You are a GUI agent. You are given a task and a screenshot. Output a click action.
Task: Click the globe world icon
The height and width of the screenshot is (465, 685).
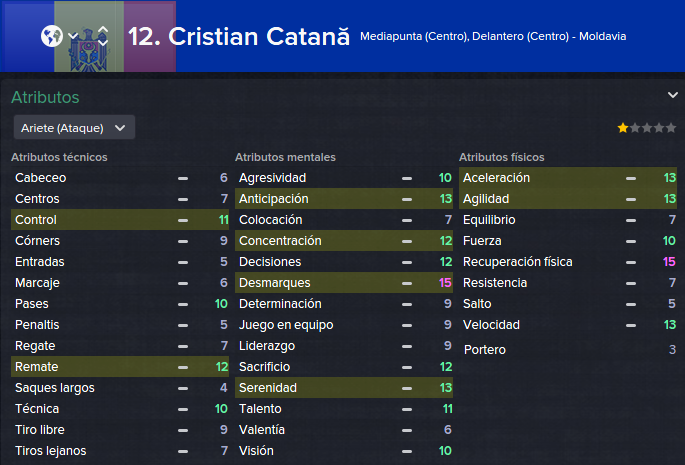tap(52, 36)
